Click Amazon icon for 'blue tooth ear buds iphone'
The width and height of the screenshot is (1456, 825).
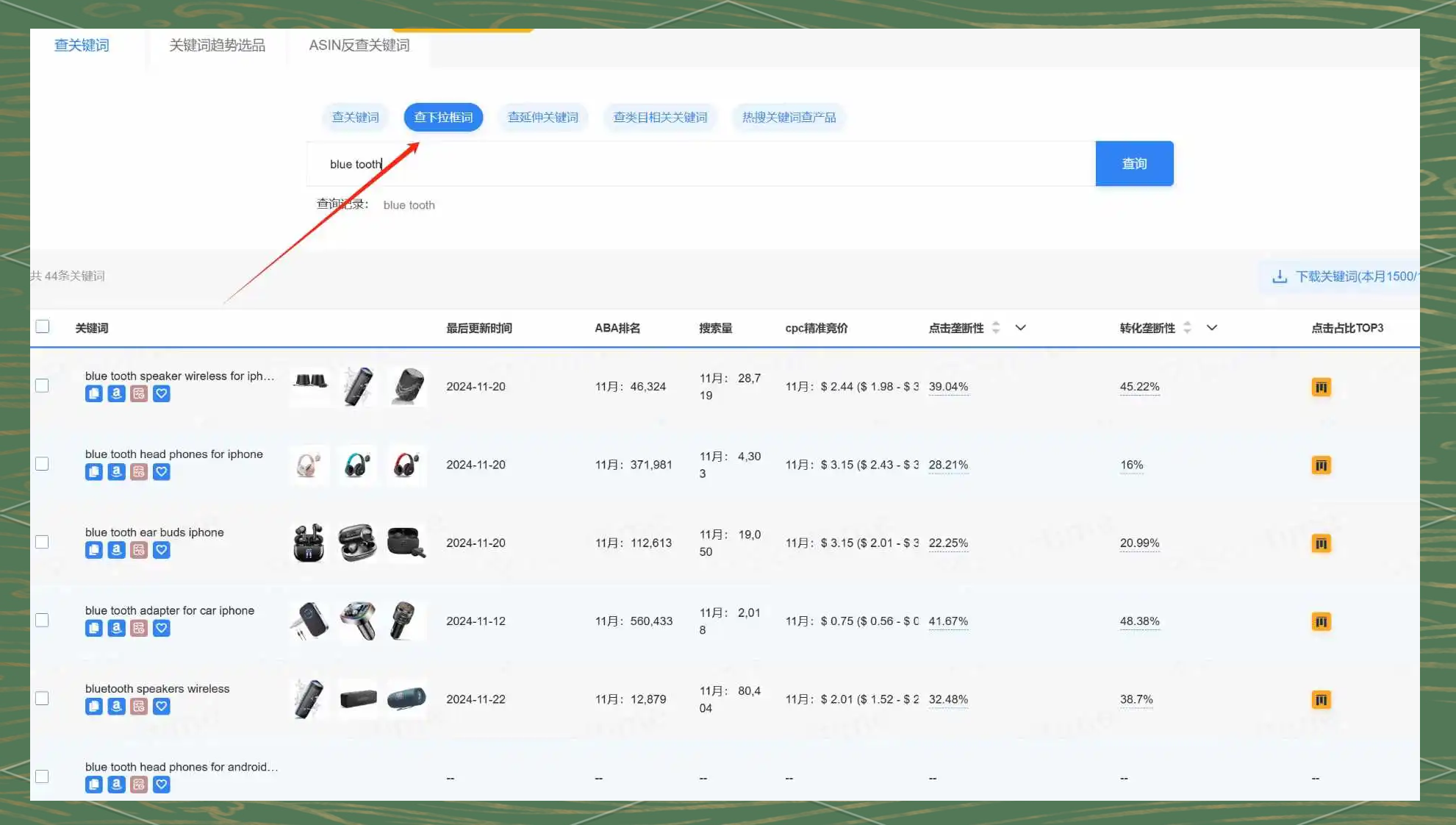pos(116,550)
